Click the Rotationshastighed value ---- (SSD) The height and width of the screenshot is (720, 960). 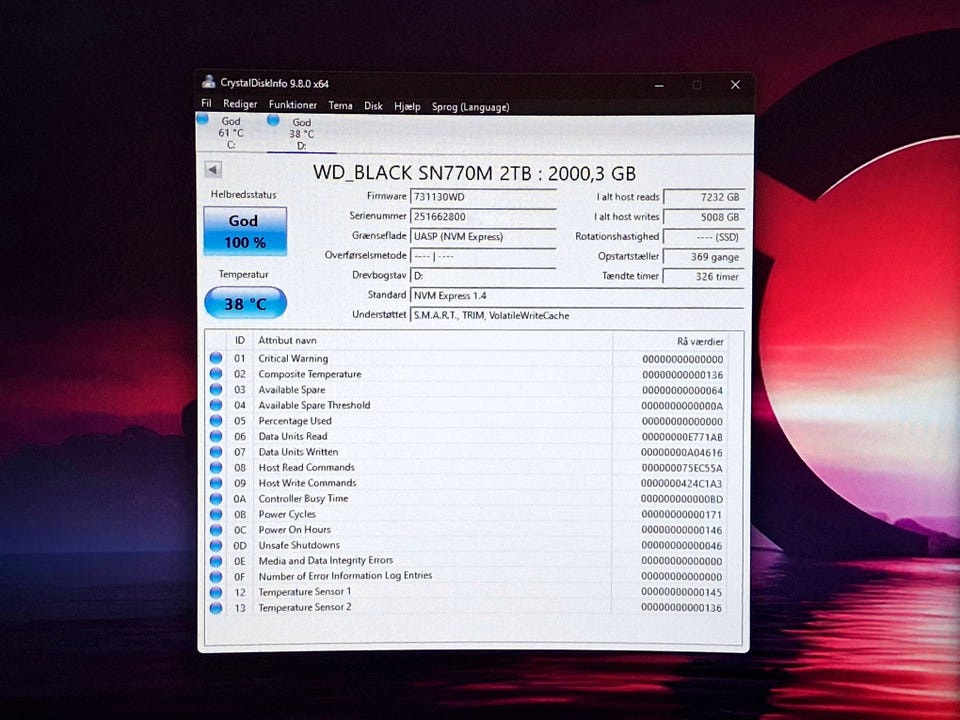point(704,237)
